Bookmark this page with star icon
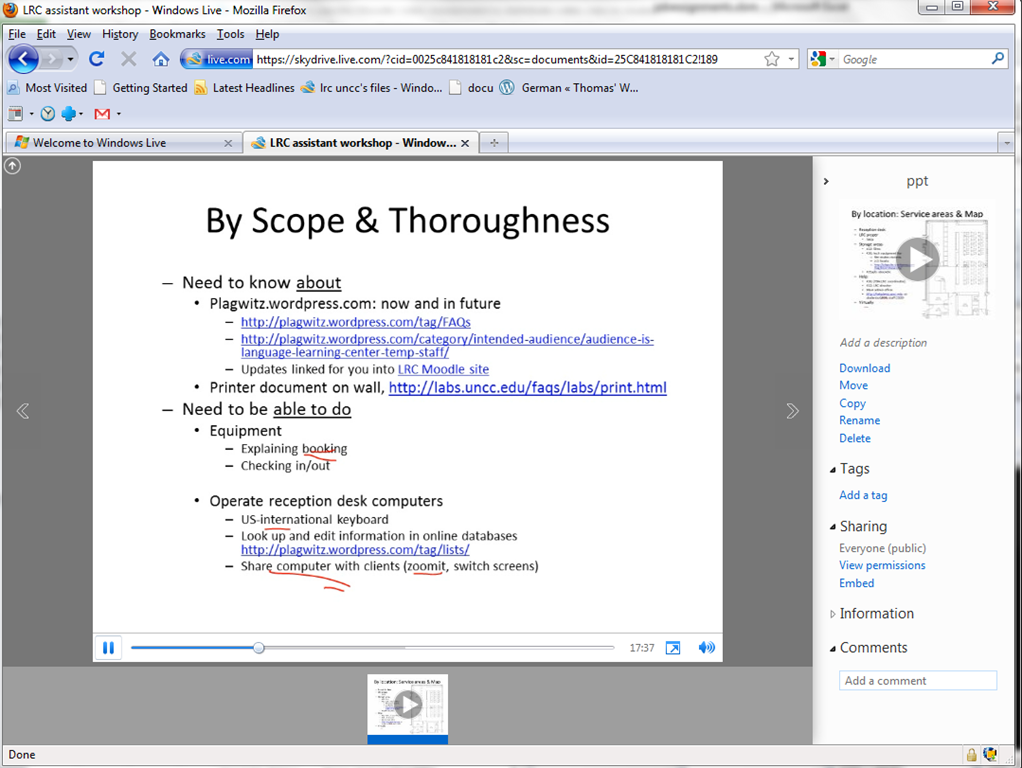The height and width of the screenshot is (768, 1022). click(771, 59)
